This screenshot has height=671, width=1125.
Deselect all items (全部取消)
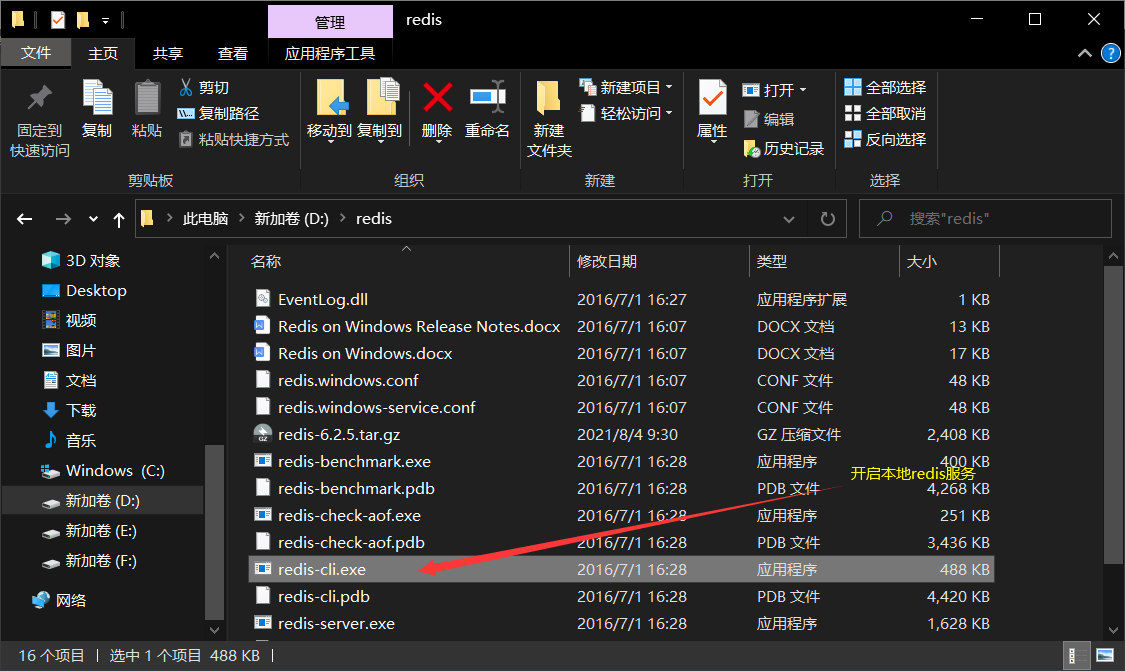pos(885,113)
